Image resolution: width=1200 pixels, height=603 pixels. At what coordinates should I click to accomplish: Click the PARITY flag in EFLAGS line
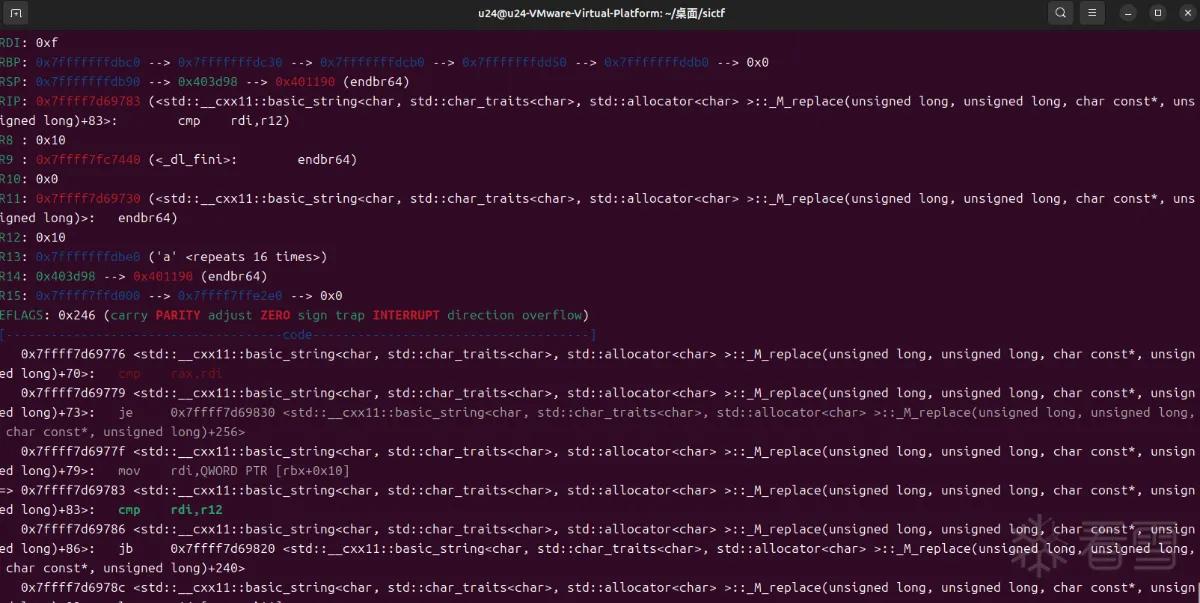click(x=178, y=315)
